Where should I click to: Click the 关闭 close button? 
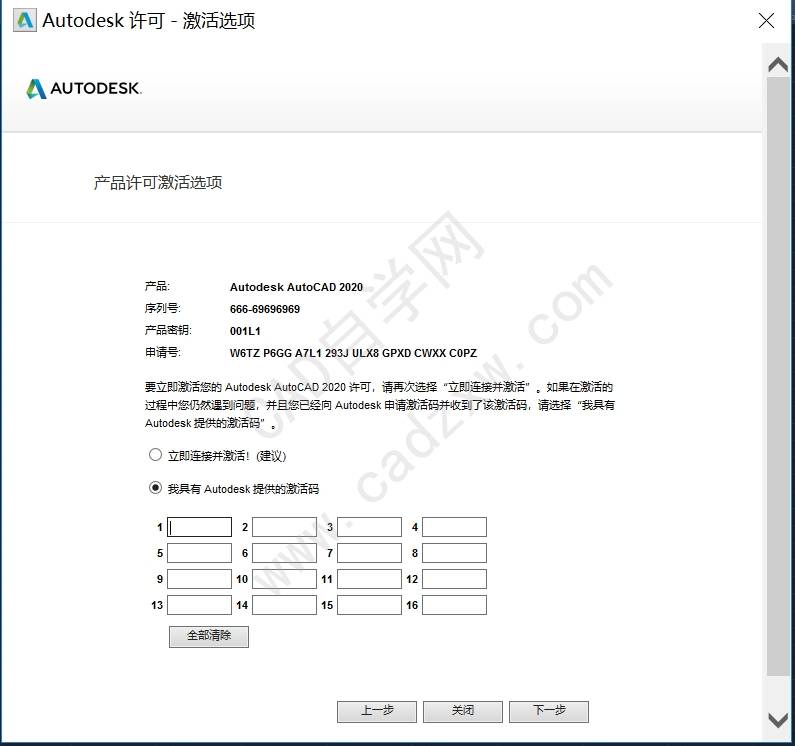point(463,712)
